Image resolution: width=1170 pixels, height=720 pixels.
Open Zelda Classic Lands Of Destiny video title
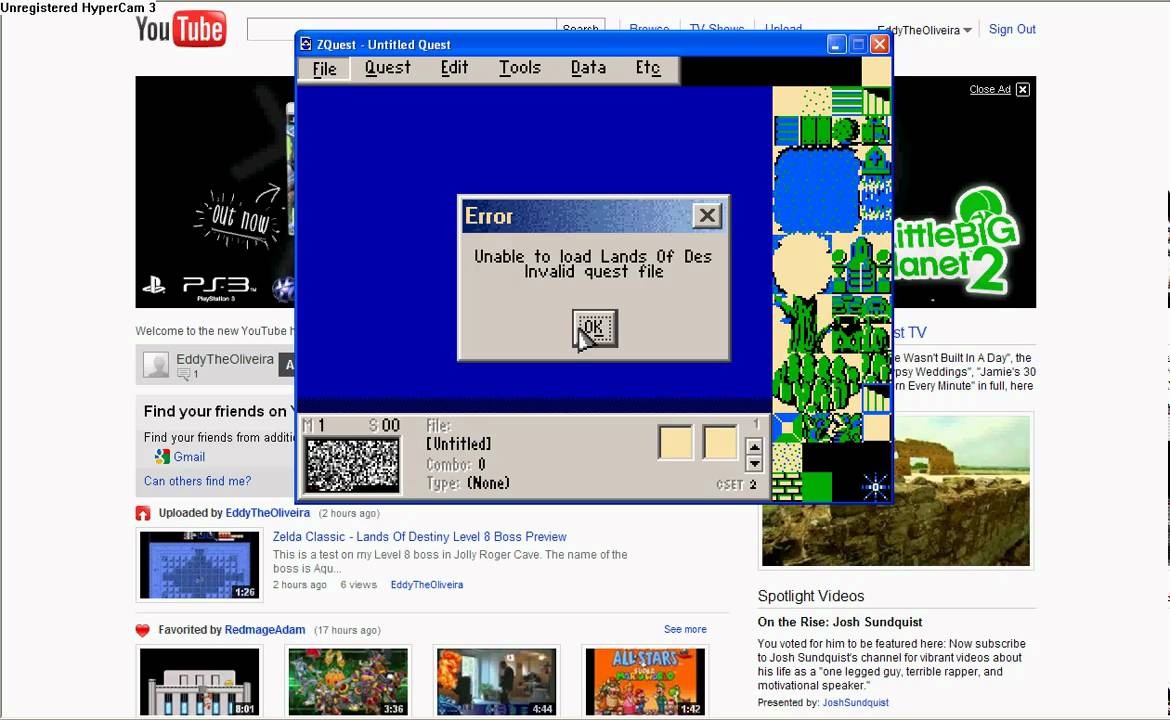tap(419, 536)
